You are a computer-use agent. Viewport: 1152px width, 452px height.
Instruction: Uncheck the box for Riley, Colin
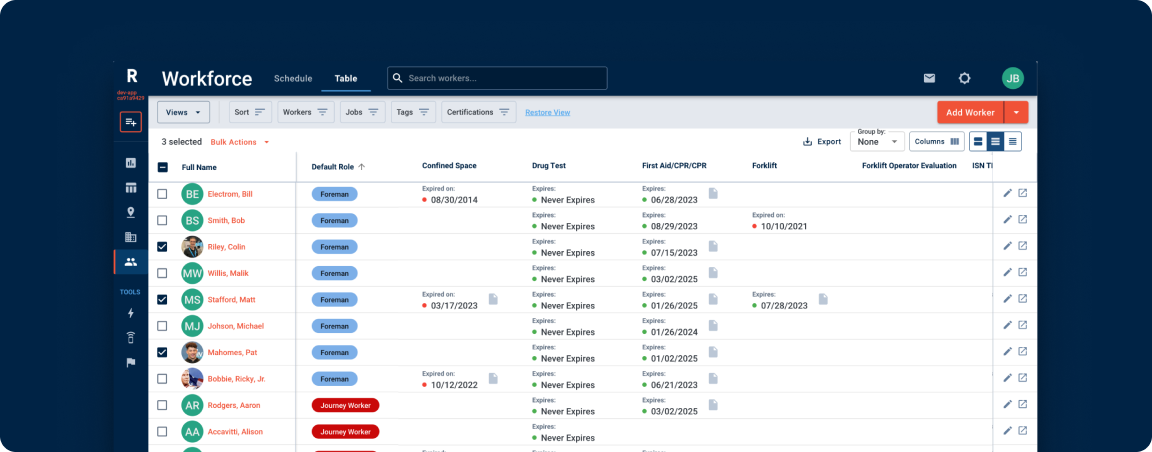(162, 247)
